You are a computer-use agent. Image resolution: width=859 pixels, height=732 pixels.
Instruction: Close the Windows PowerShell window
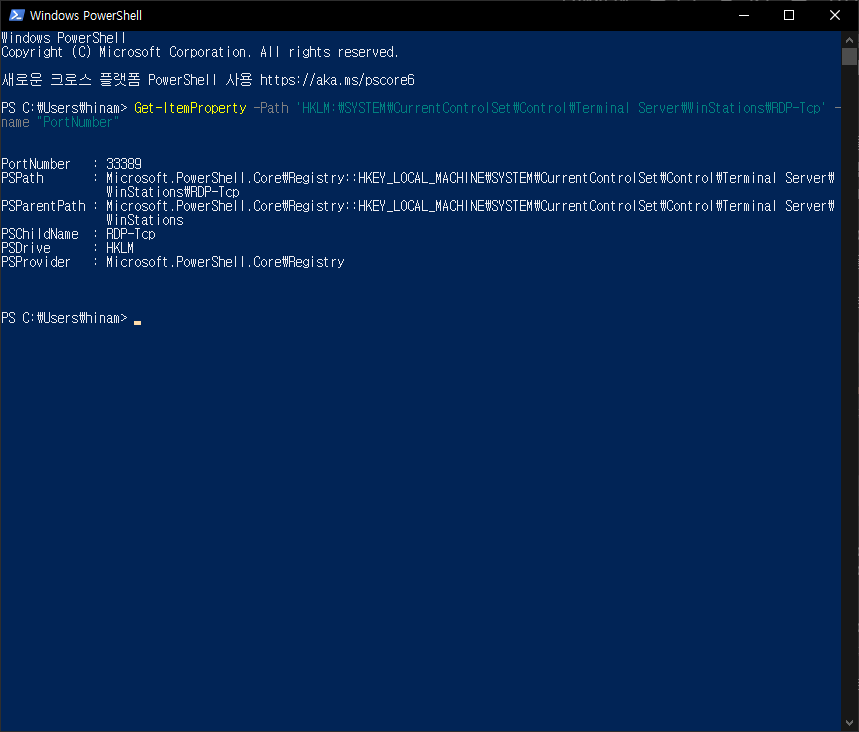pyautogui.click(x=834, y=15)
